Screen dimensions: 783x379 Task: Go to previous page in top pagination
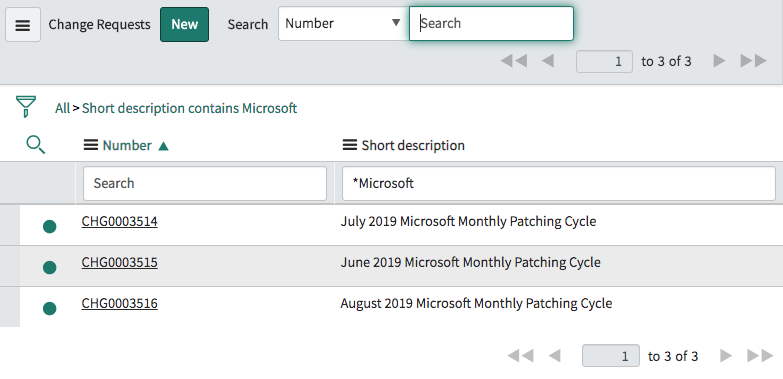pos(548,61)
